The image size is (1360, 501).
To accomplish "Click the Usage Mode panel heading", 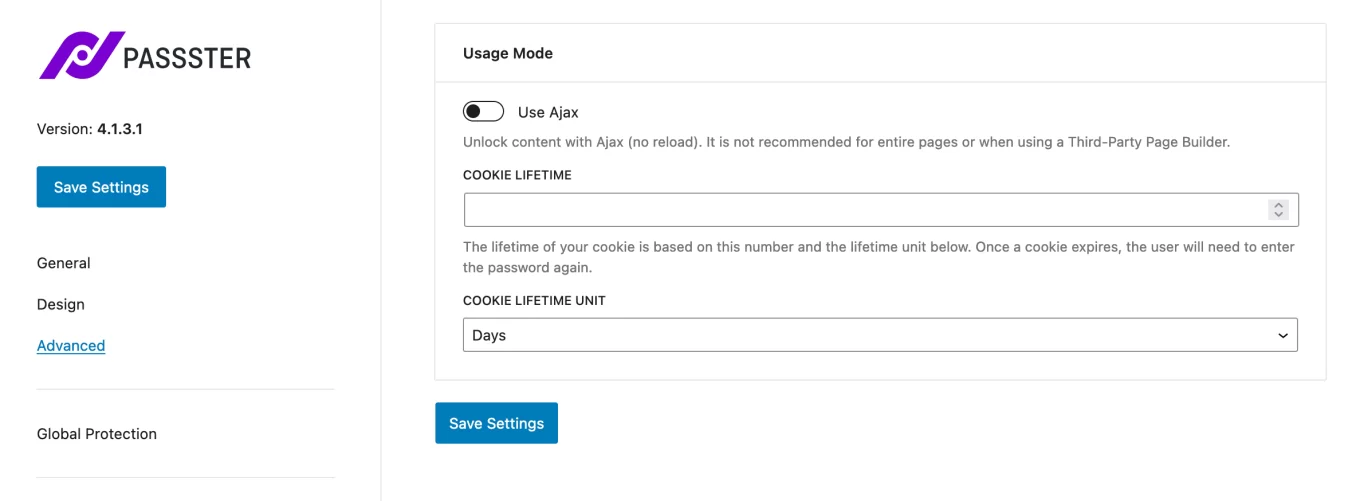I will point(508,53).
